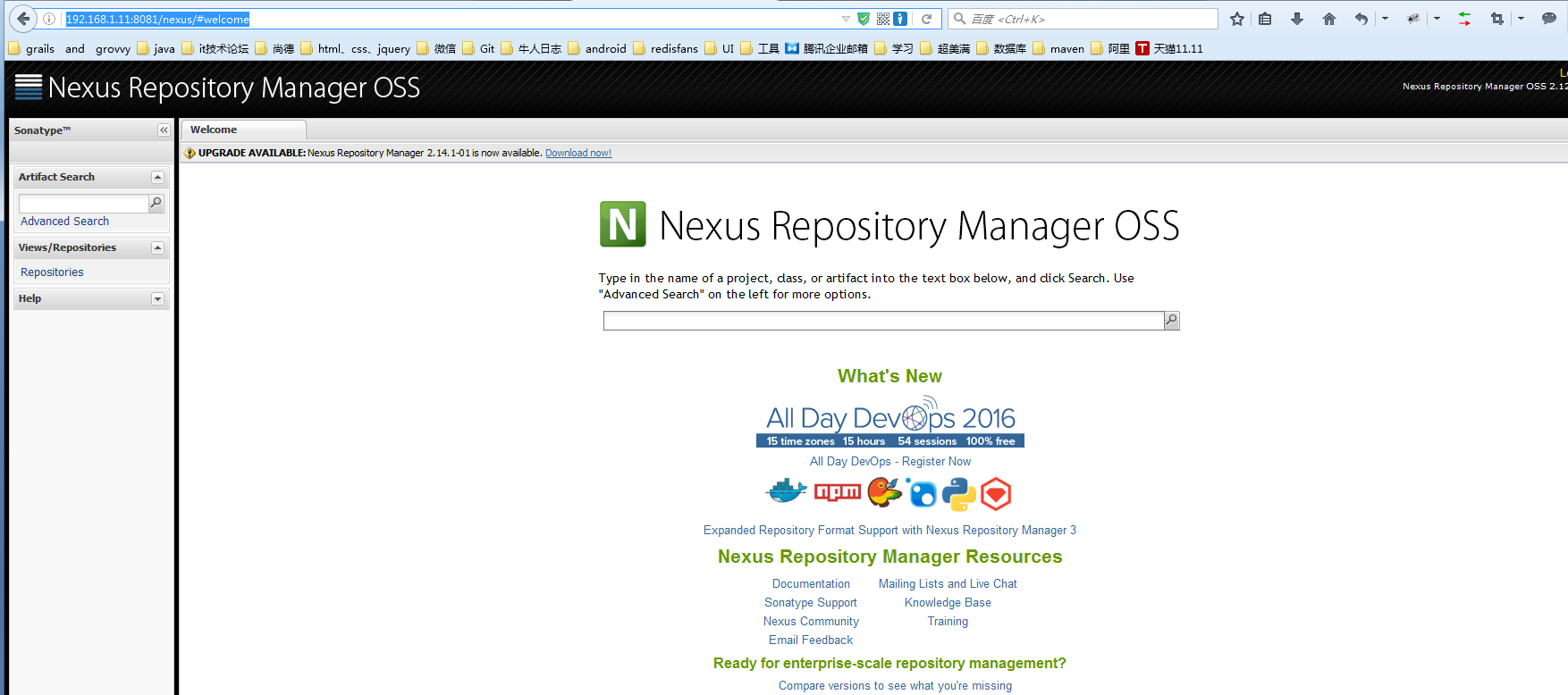
Task: Open the android bookmarks folder
Action: [x=597, y=48]
